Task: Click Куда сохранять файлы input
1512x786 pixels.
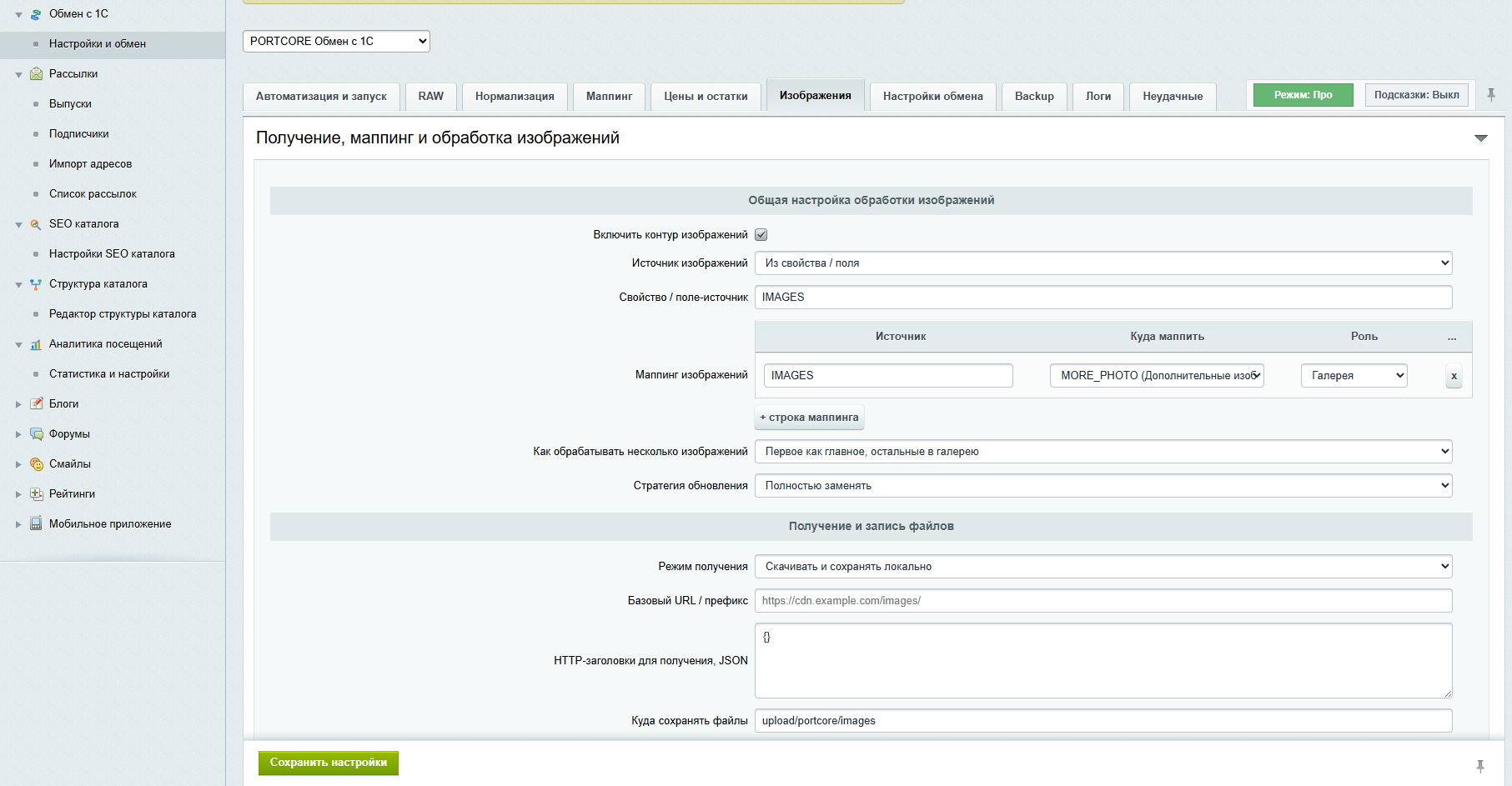Action: pos(1103,721)
